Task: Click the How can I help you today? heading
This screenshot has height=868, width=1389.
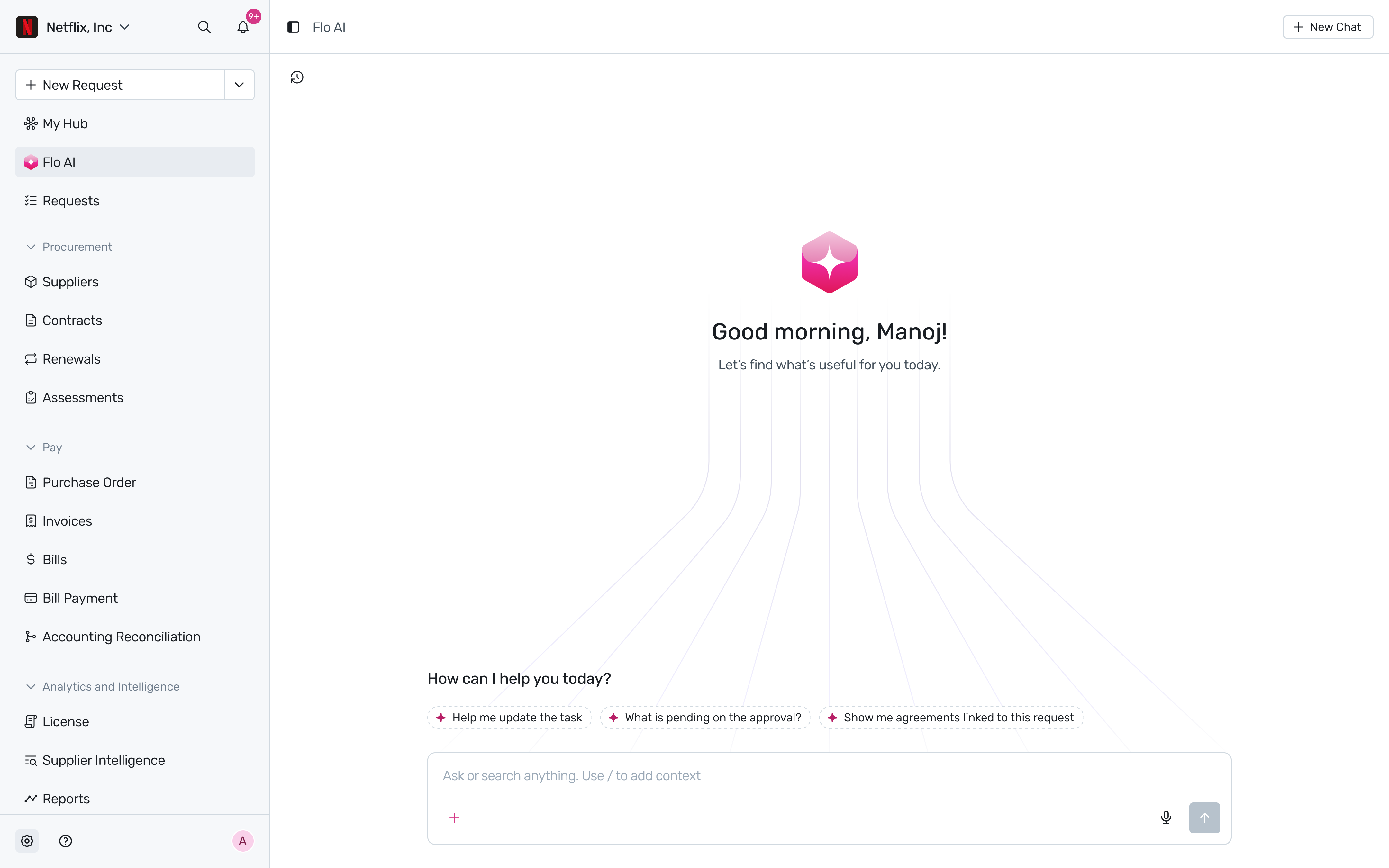Action: pyautogui.click(x=519, y=679)
